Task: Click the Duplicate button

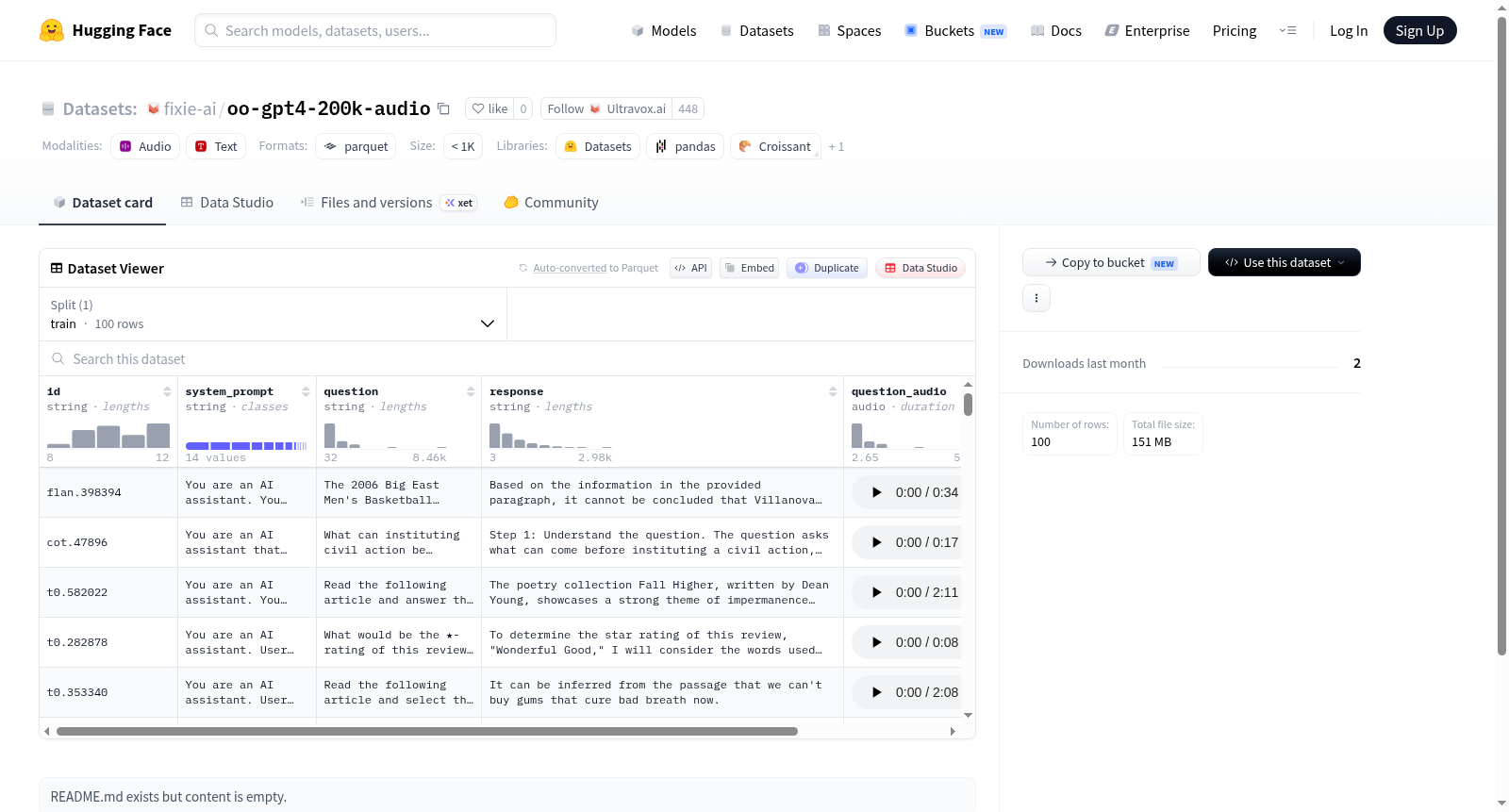Action: (x=827, y=268)
